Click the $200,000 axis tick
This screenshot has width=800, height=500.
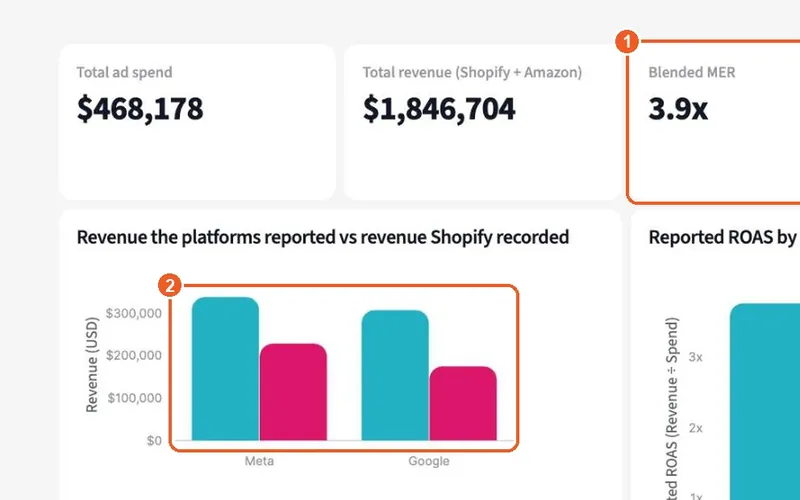click(x=134, y=356)
